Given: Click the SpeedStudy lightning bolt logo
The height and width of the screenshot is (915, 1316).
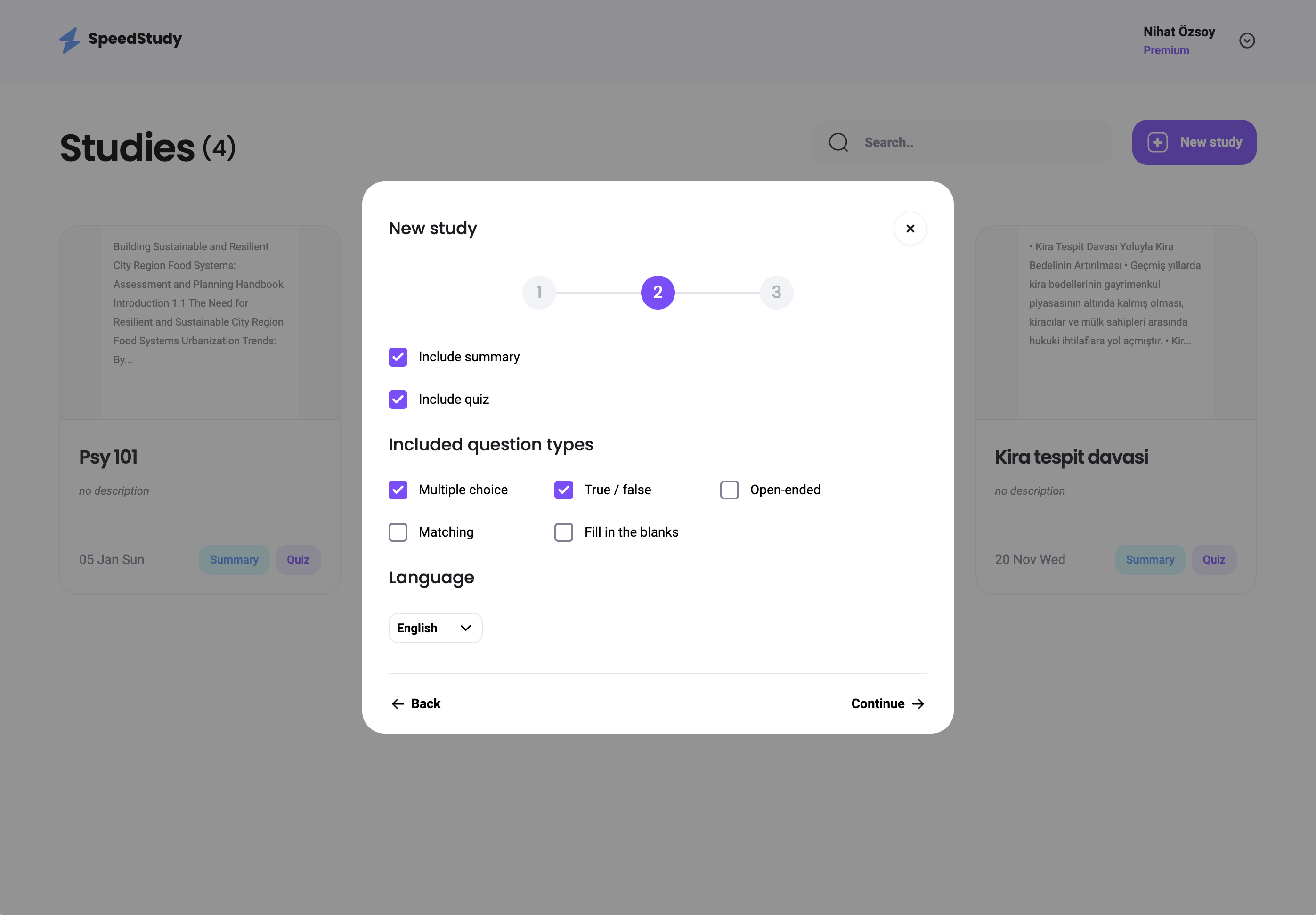Looking at the screenshot, I should 70,40.
